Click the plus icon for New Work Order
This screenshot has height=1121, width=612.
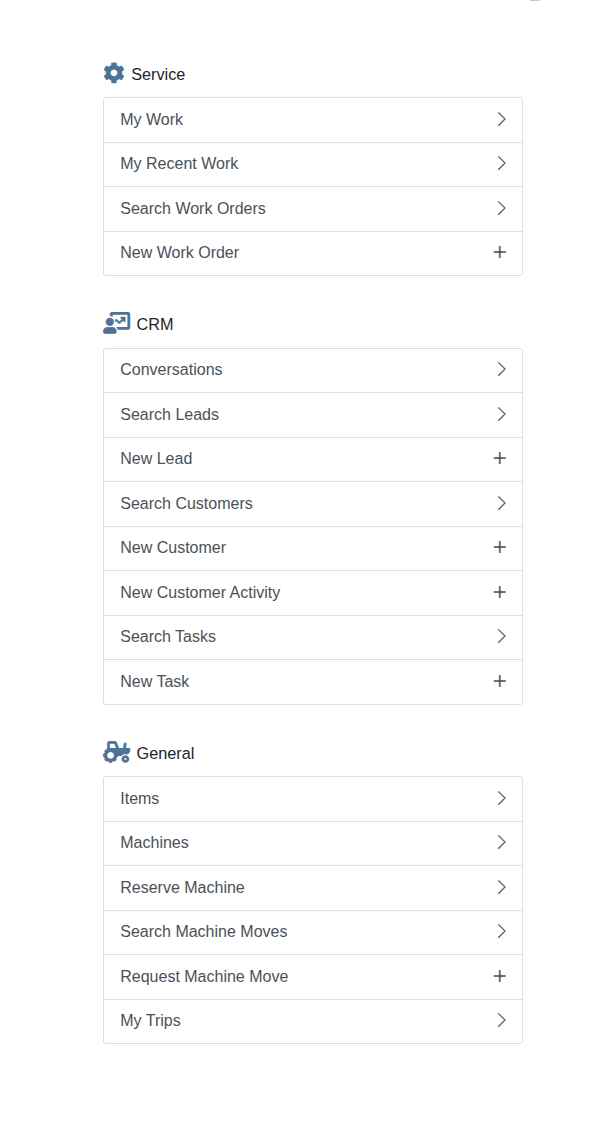500,252
